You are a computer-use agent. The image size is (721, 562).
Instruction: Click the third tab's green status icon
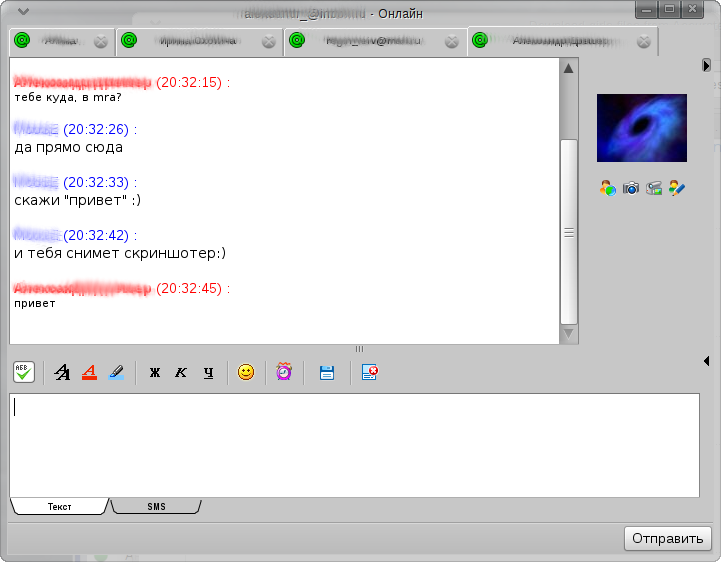pyautogui.click(x=297, y=40)
